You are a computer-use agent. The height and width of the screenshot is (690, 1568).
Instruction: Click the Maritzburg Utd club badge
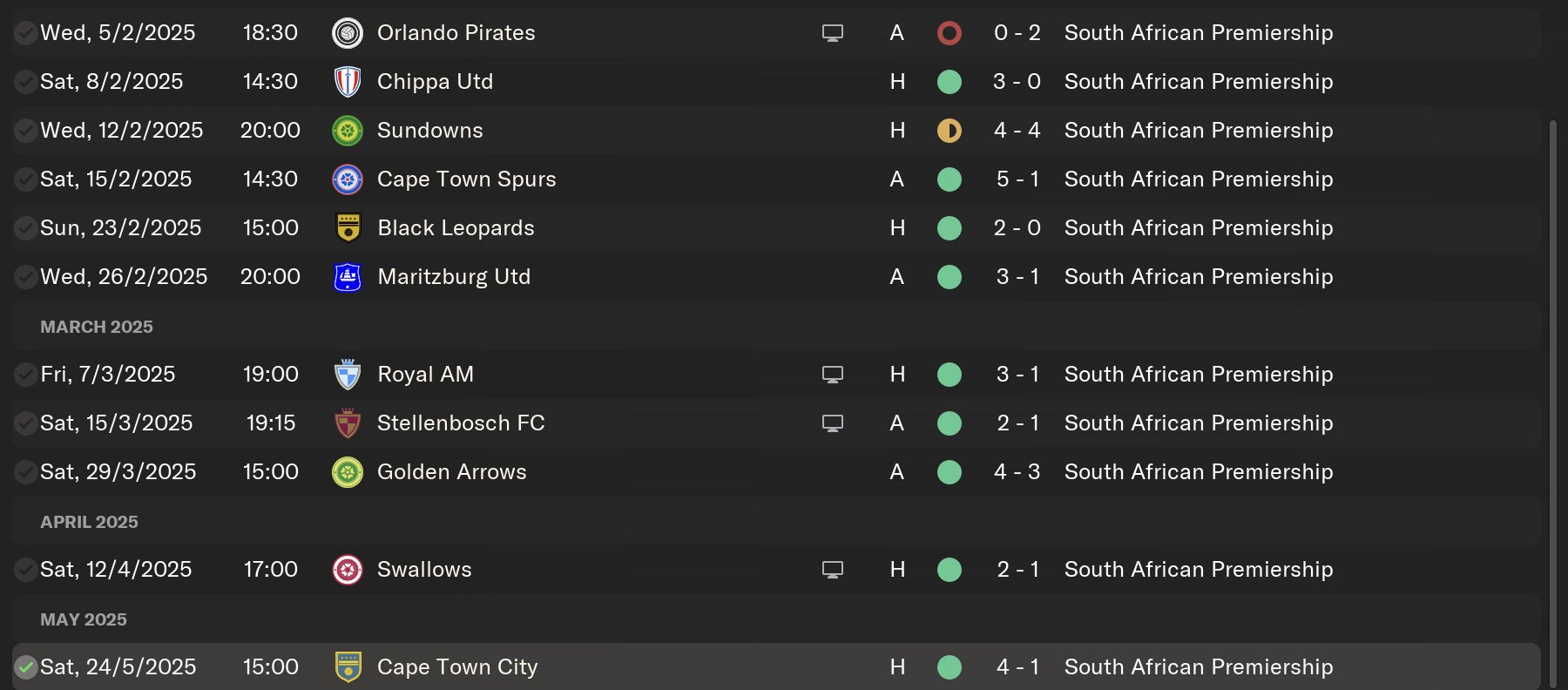pyautogui.click(x=348, y=277)
